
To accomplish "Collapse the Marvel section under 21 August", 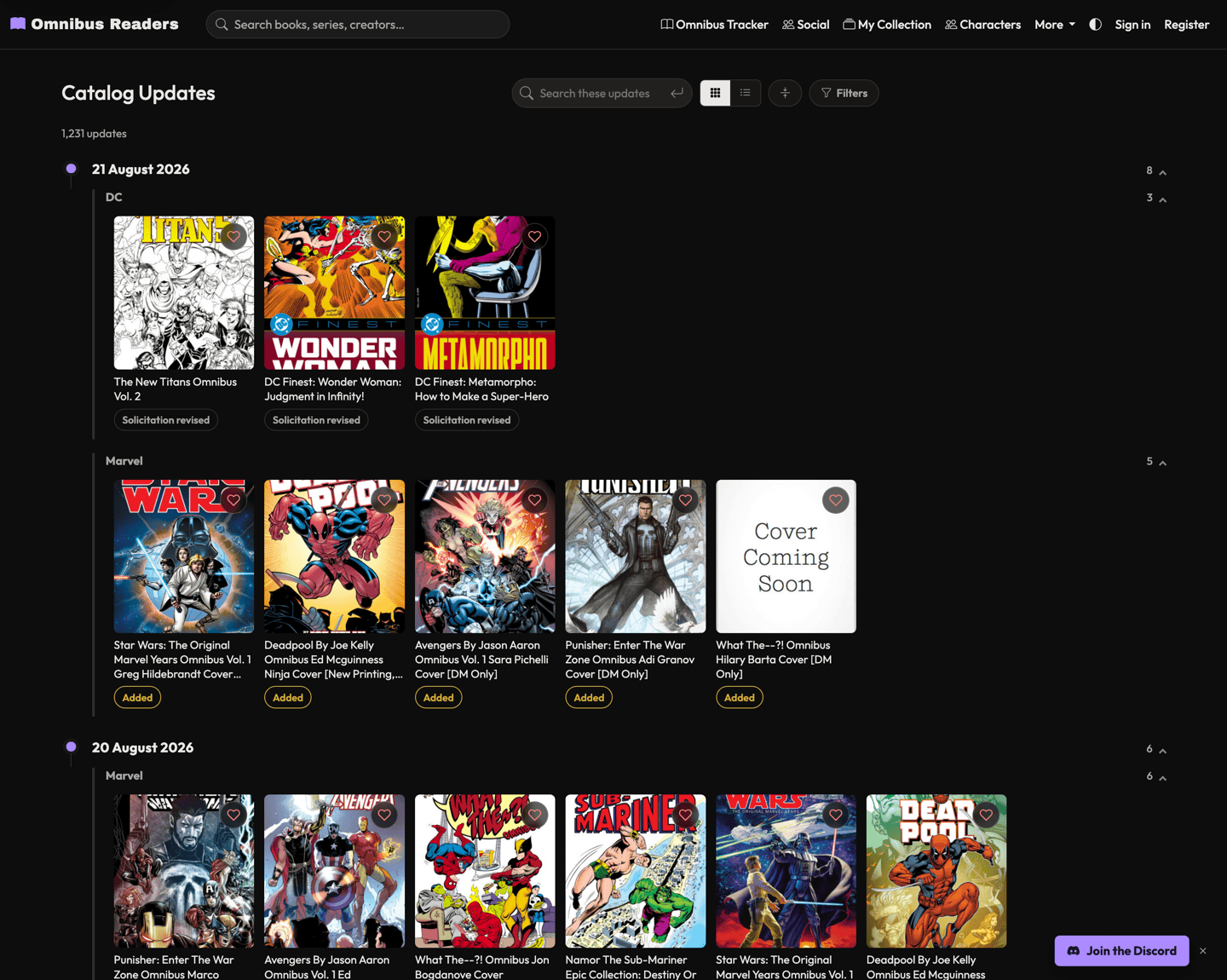I will pos(1162,462).
